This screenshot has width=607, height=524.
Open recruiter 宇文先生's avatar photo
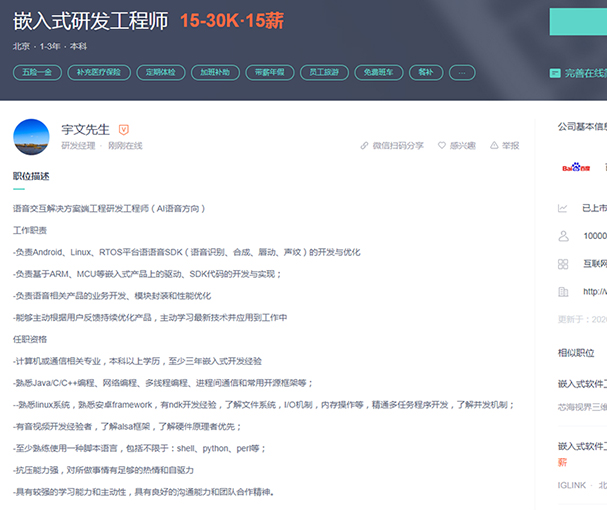(x=31, y=137)
